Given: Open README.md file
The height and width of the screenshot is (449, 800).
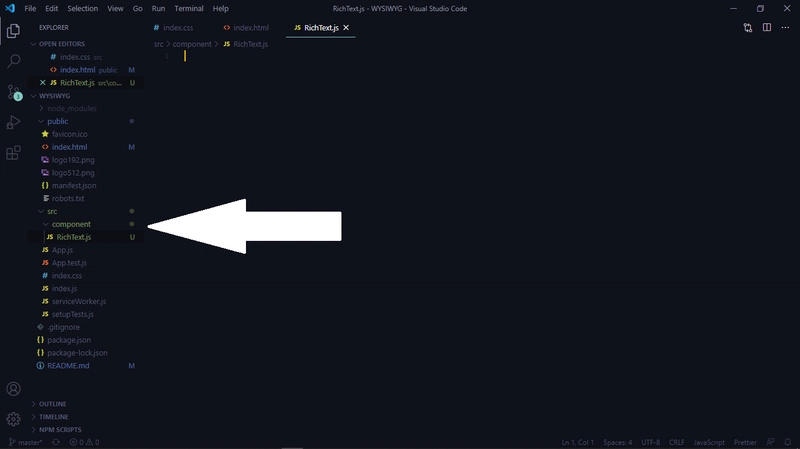Looking at the screenshot, I should coord(68,366).
